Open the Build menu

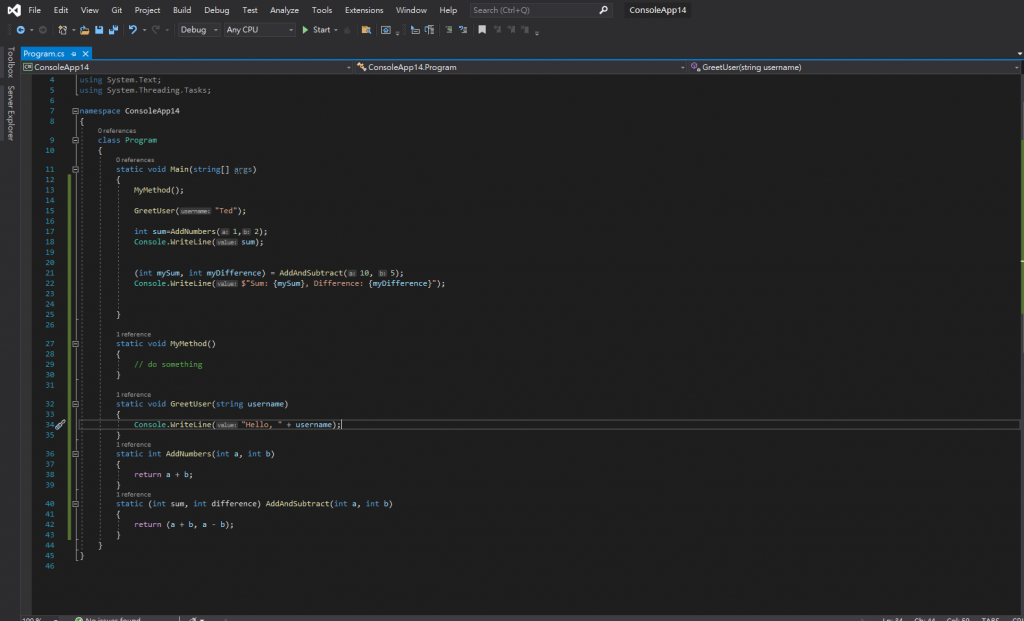182,10
